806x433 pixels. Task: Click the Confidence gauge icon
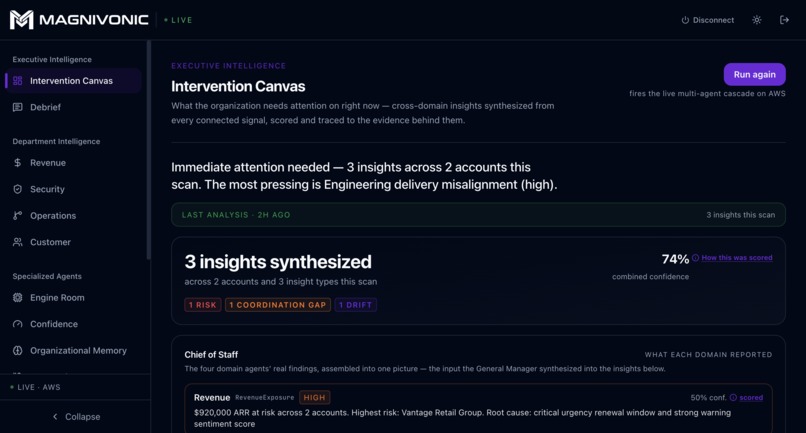[x=17, y=324]
